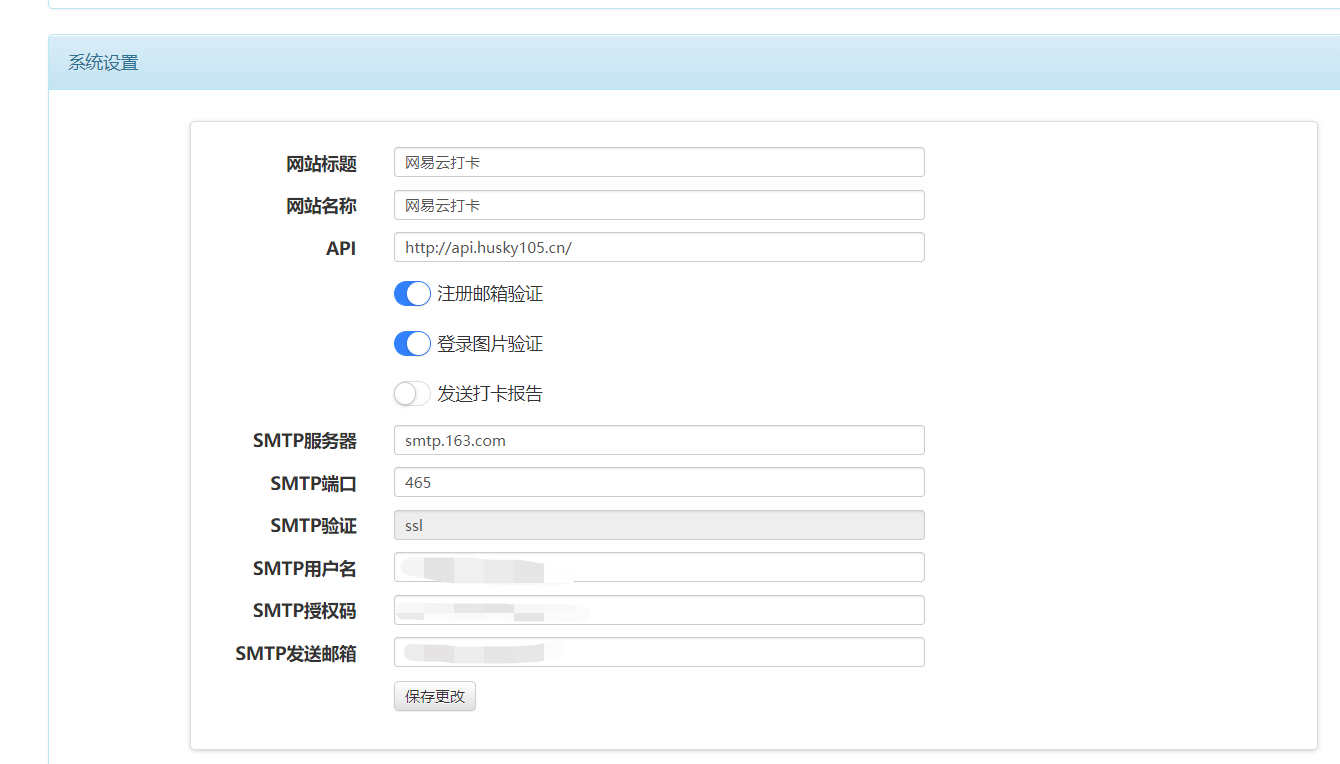This screenshot has height=764, width=1340.
Task: Enable the 发送打卡报告 toggle
Action: coord(412,394)
